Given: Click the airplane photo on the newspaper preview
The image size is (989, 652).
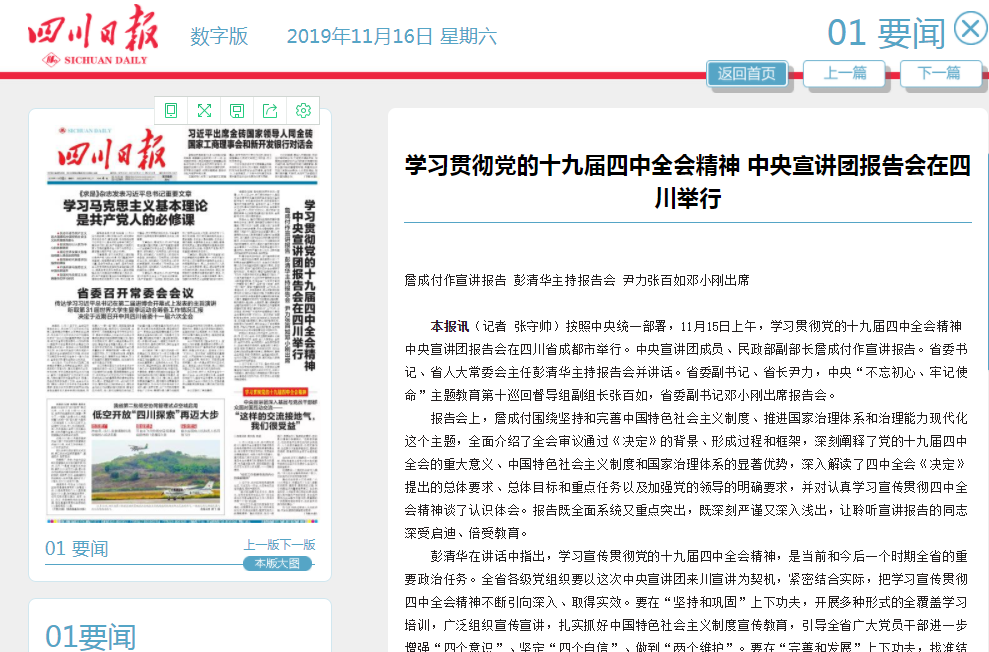Looking at the screenshot, I should coord(156,470).
